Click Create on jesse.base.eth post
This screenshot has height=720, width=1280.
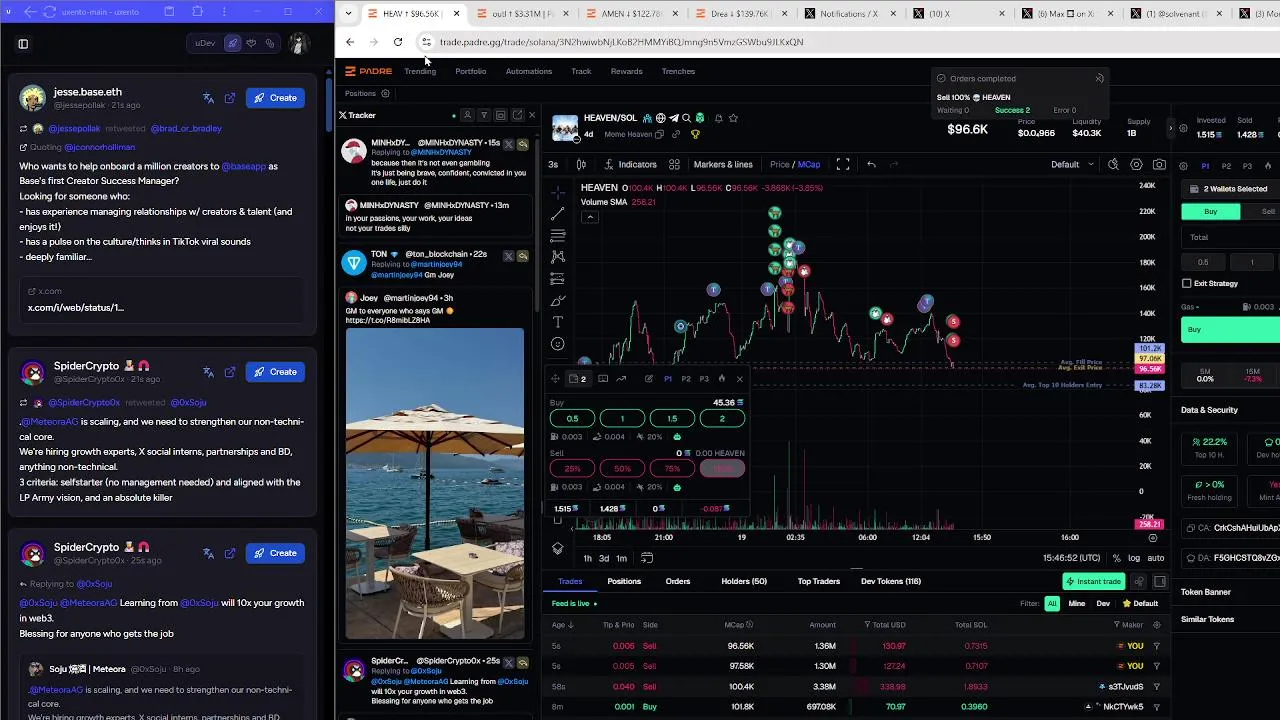pyautogui.click(x=275, y=98)
